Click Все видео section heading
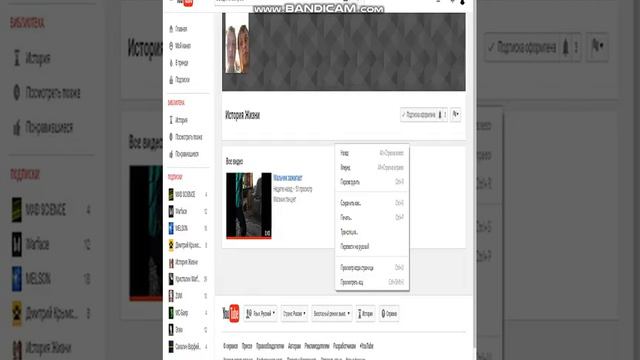 point(234,162)
